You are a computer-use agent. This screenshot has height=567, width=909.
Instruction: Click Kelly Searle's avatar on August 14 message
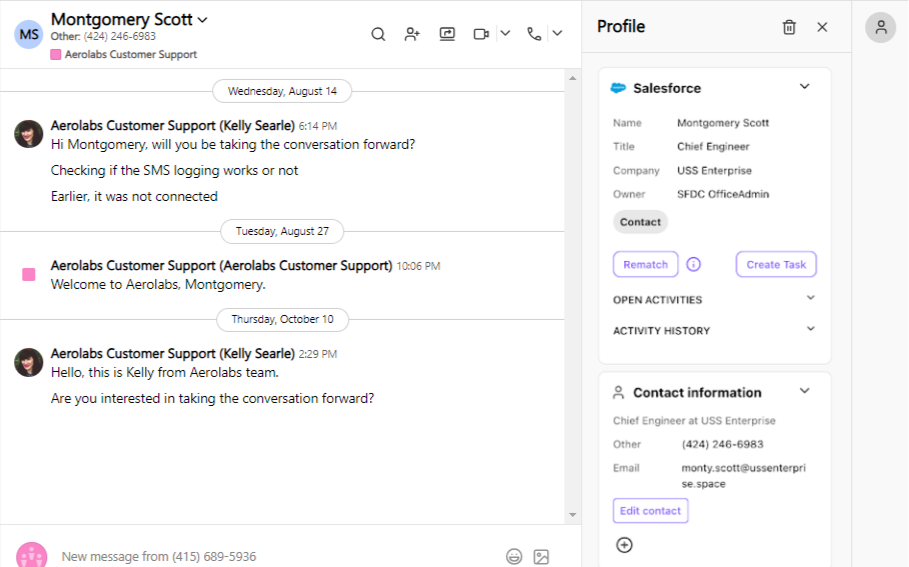(28, 135)
